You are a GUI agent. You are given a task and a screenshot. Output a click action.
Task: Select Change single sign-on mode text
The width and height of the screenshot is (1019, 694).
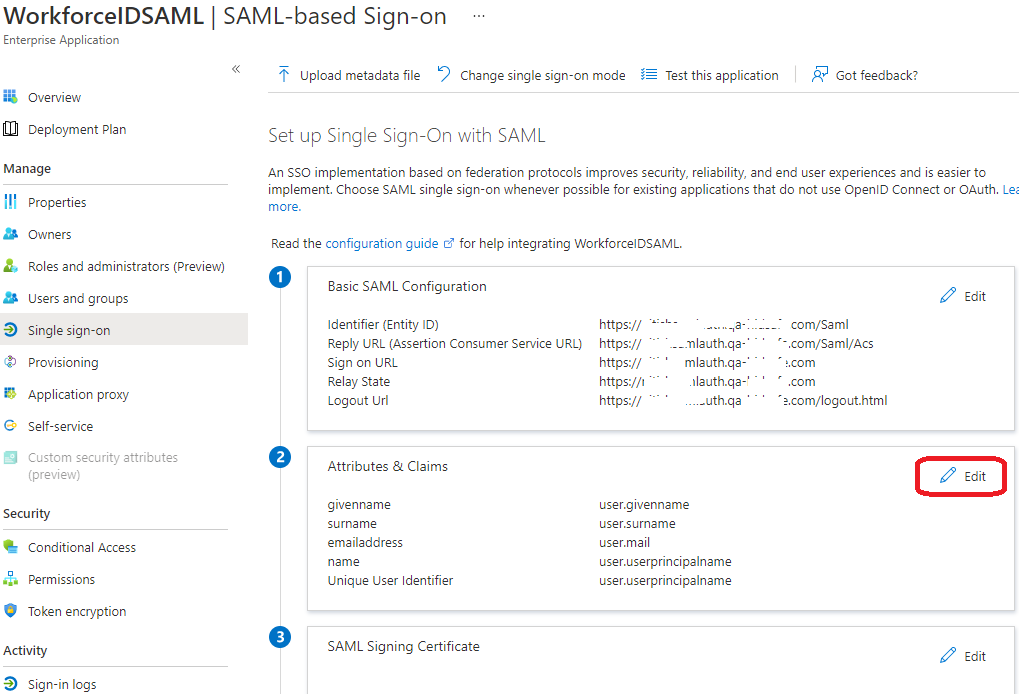point(543,75)
